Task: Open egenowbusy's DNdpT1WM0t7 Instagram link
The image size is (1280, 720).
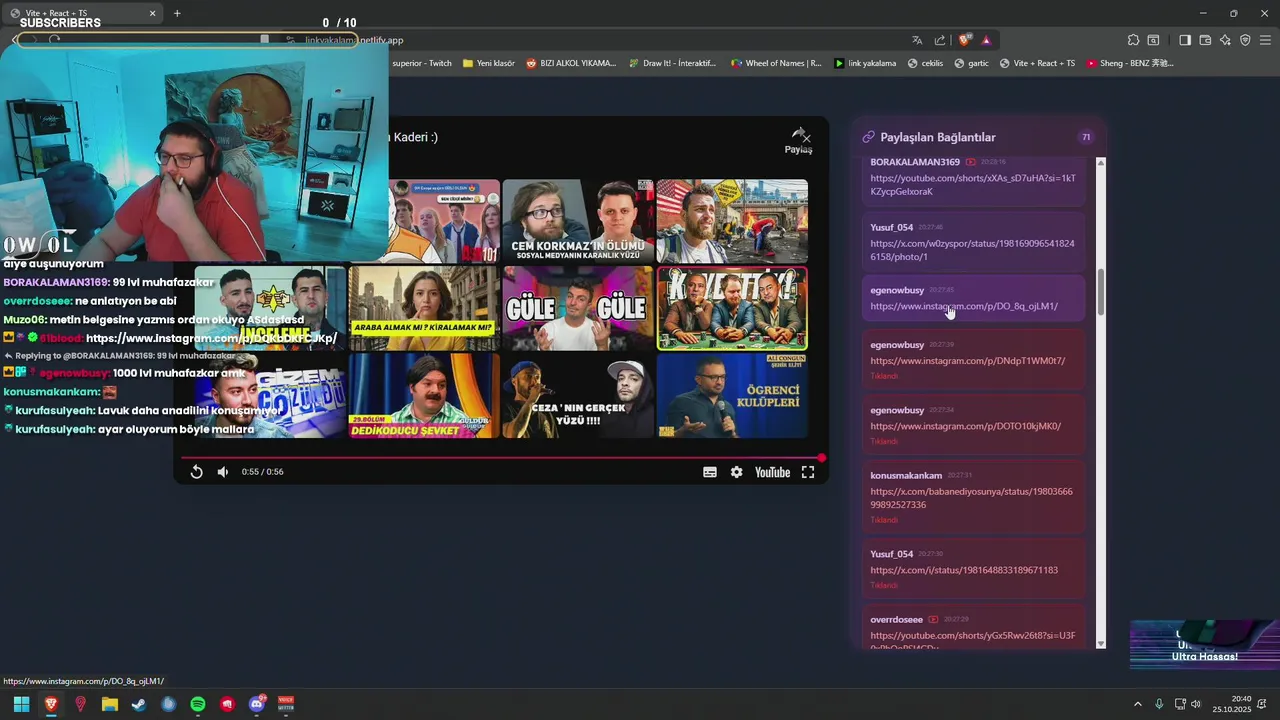Action: pyautogui.click(x=967, y=360)
